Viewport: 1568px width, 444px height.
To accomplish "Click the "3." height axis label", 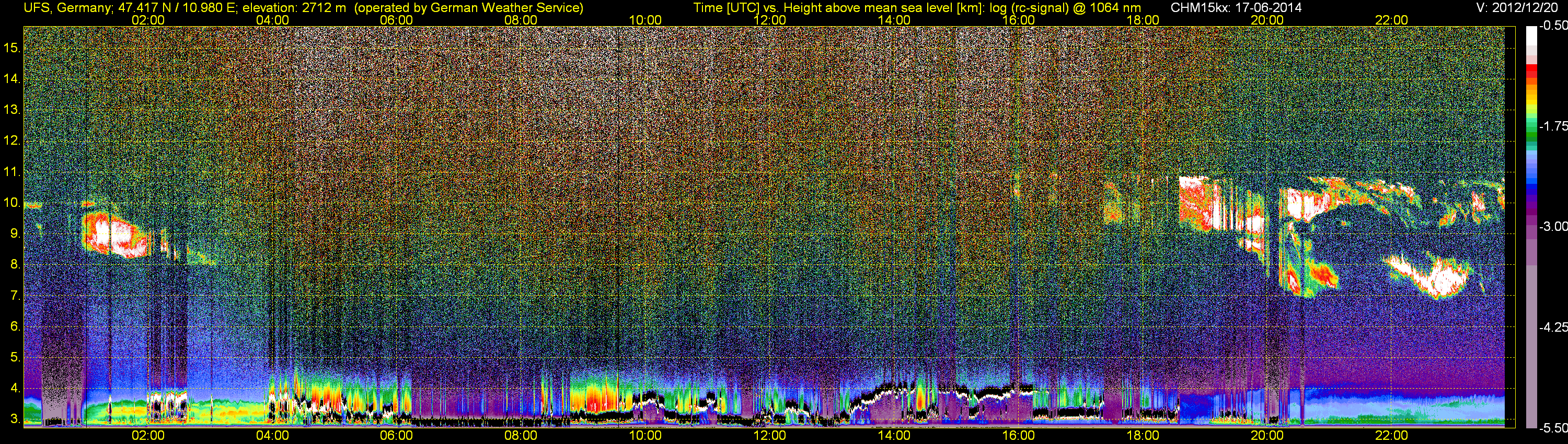I will (16, 419).
